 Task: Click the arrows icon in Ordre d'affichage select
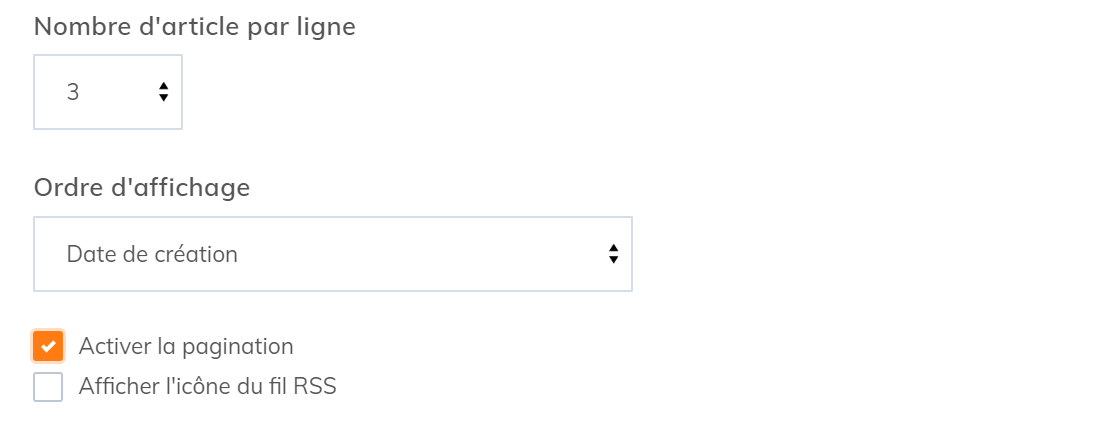[613, 254]
